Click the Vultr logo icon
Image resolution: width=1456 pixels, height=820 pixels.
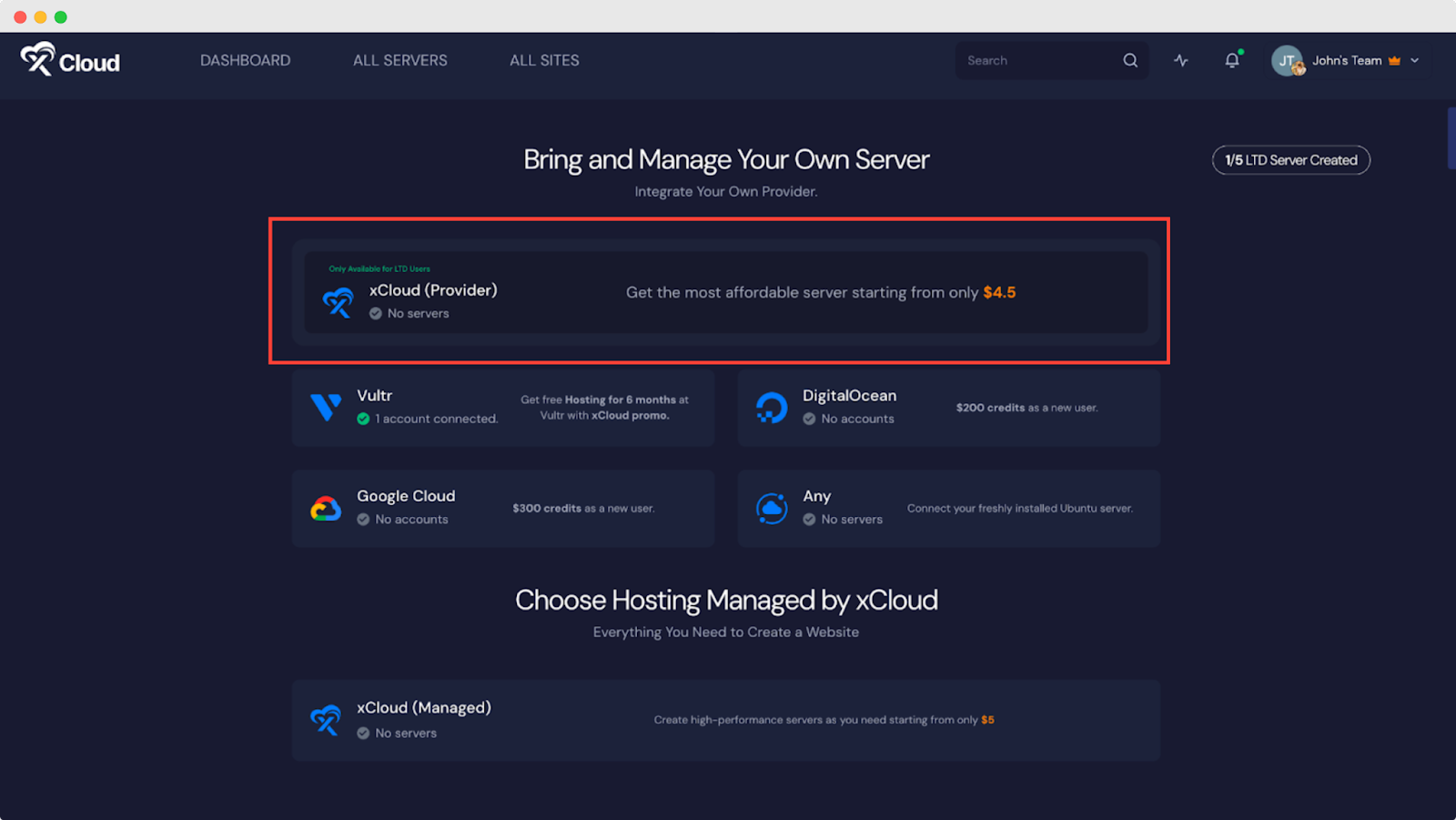tap(325, 407)
